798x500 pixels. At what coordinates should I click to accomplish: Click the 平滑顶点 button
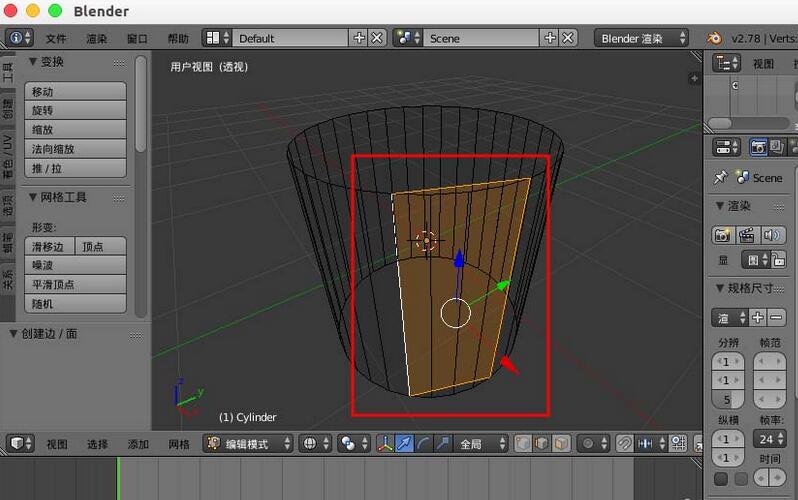pyautogui.click(x=75, y=285)
